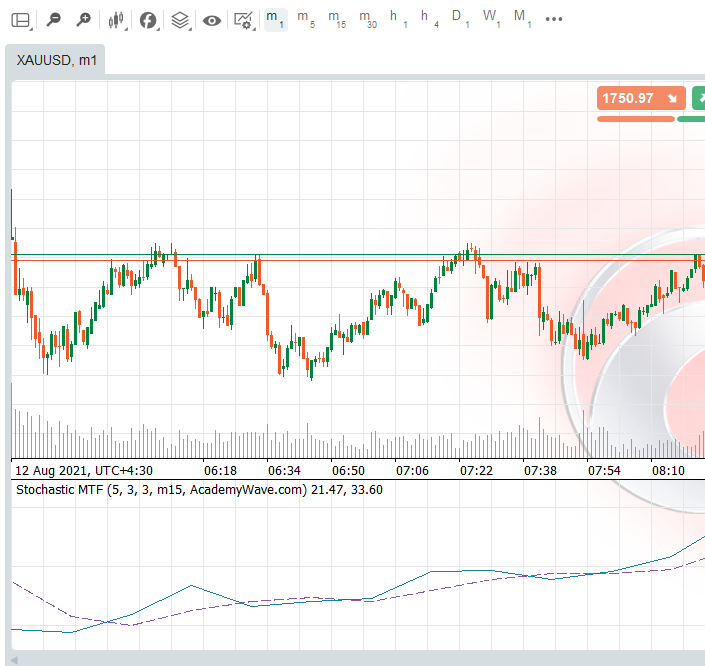Zoom out the chart with minus magnifier

point(54,20)
